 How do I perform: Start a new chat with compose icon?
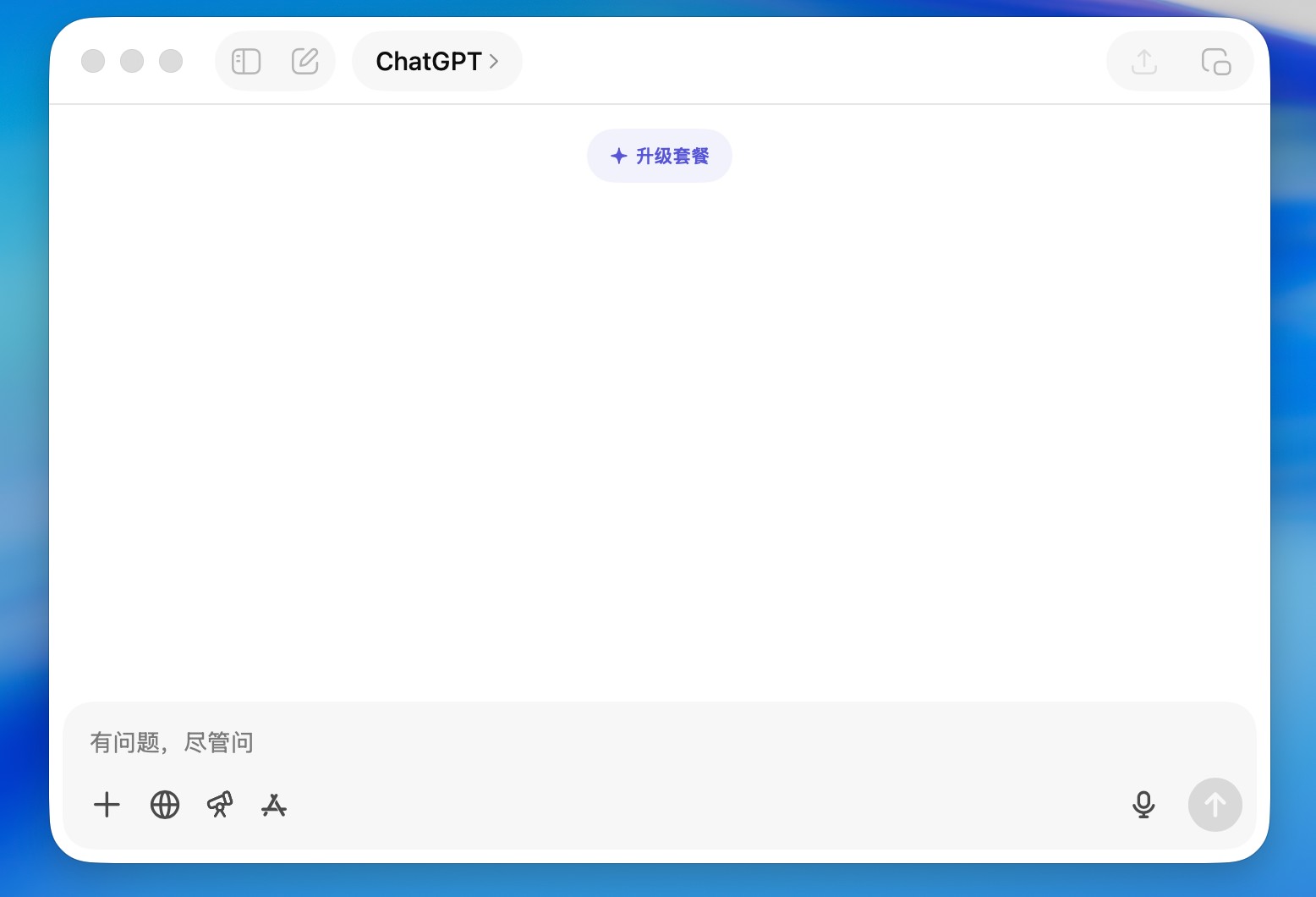pos(304,62)
